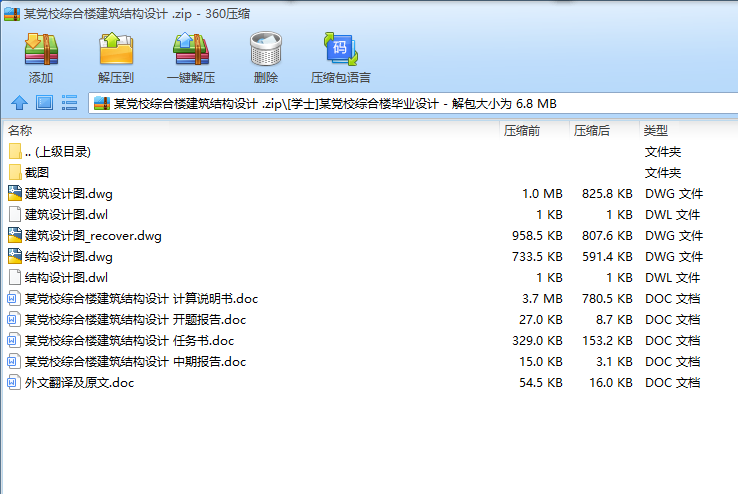
Task: Select 某党校综合楼建筑结构设计 计算说明书.doc
Action: coord(141,298)
